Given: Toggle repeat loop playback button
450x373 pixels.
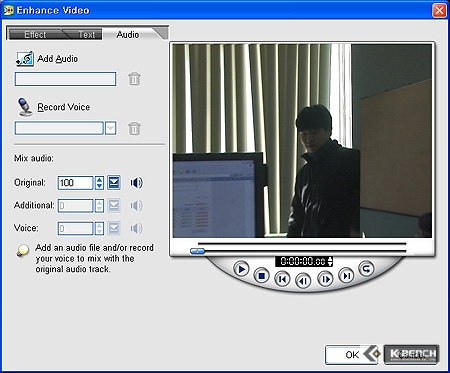Looking at the screenshot, I should [x=366, y=269].
